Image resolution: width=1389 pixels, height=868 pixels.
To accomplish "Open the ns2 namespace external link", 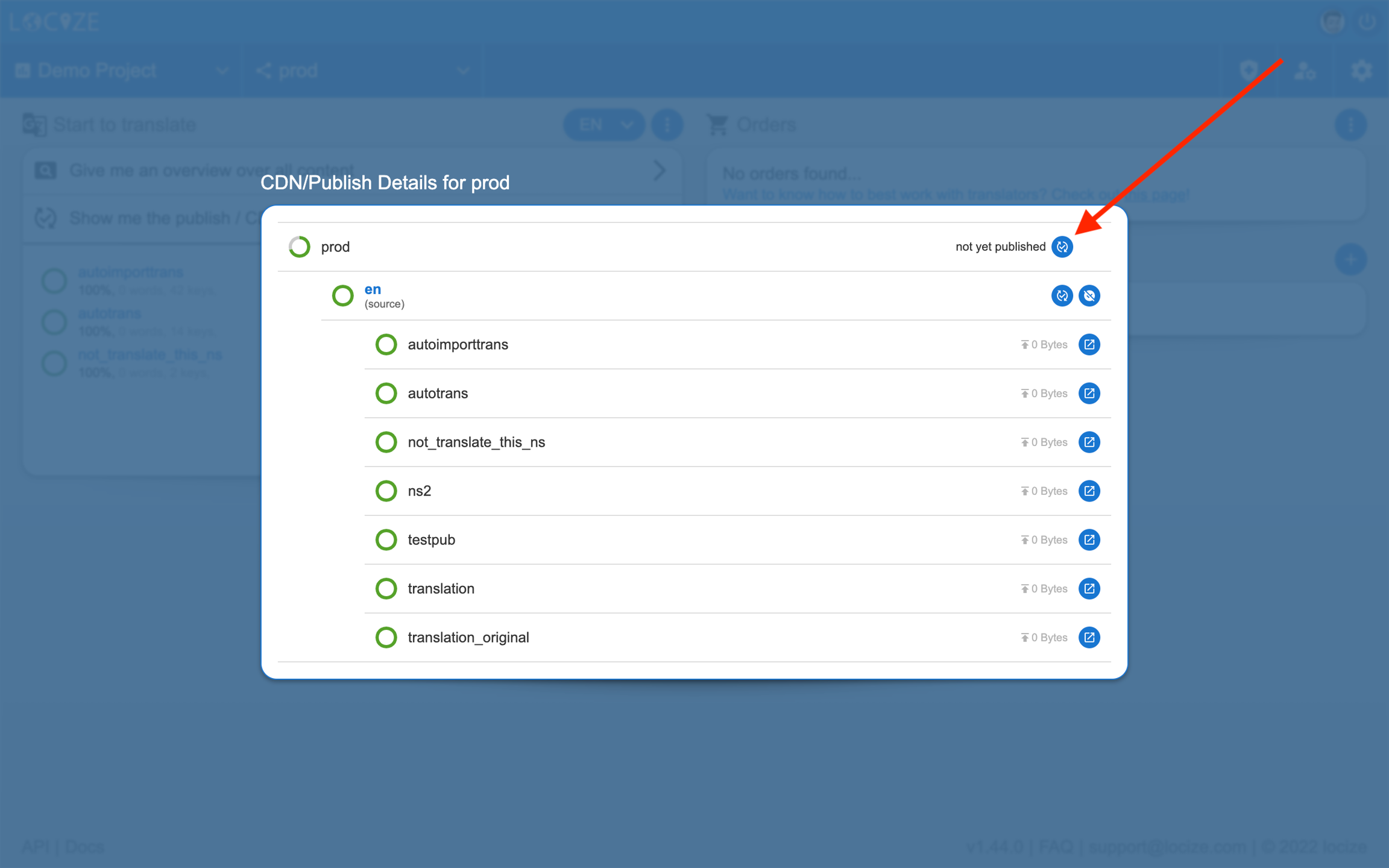I will tap(1089, 491).
